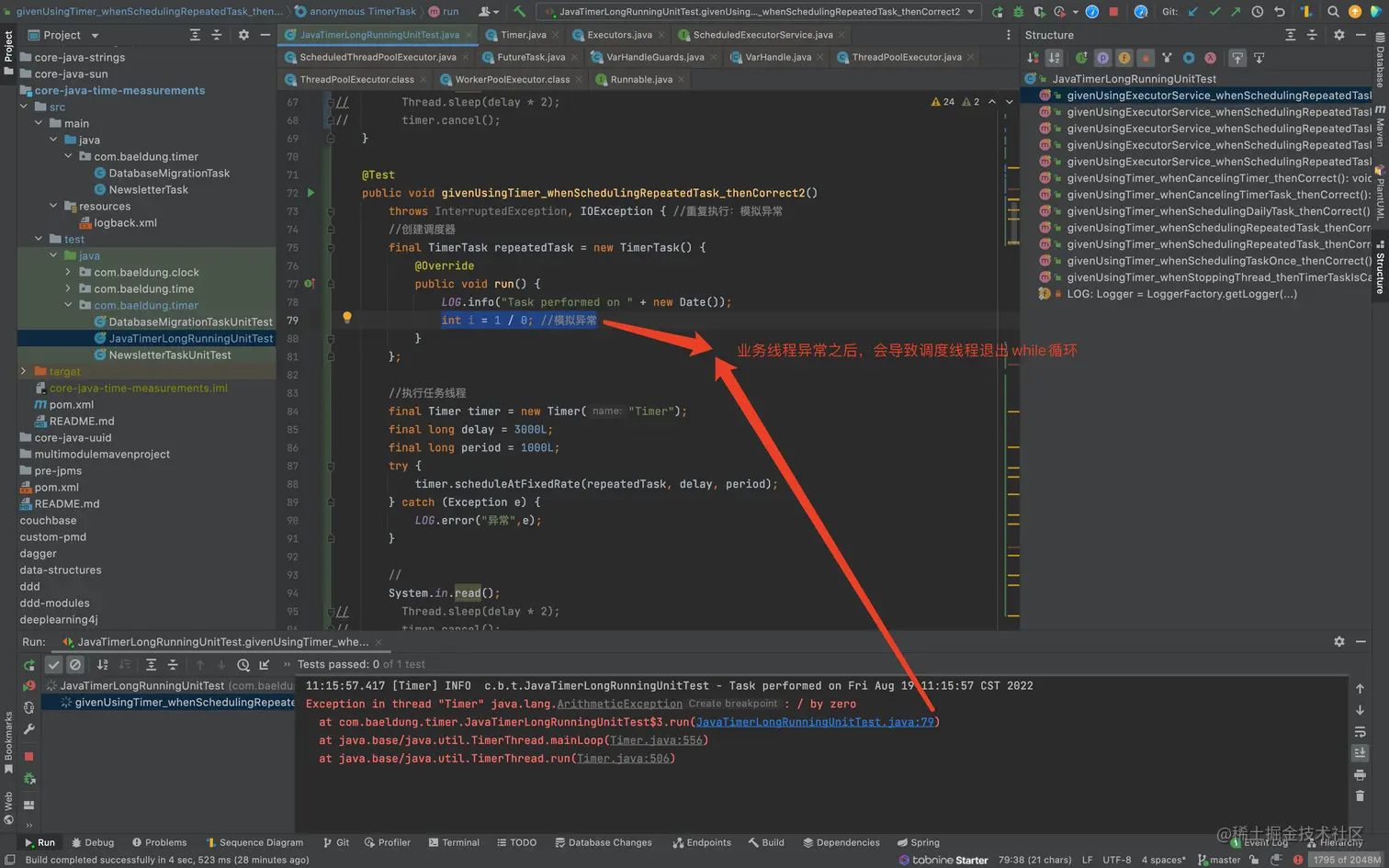The height and width of the screenshot is (868, 1389).
Task: Click the hammer Build Project icon
Action: click(x=520, y=12)
